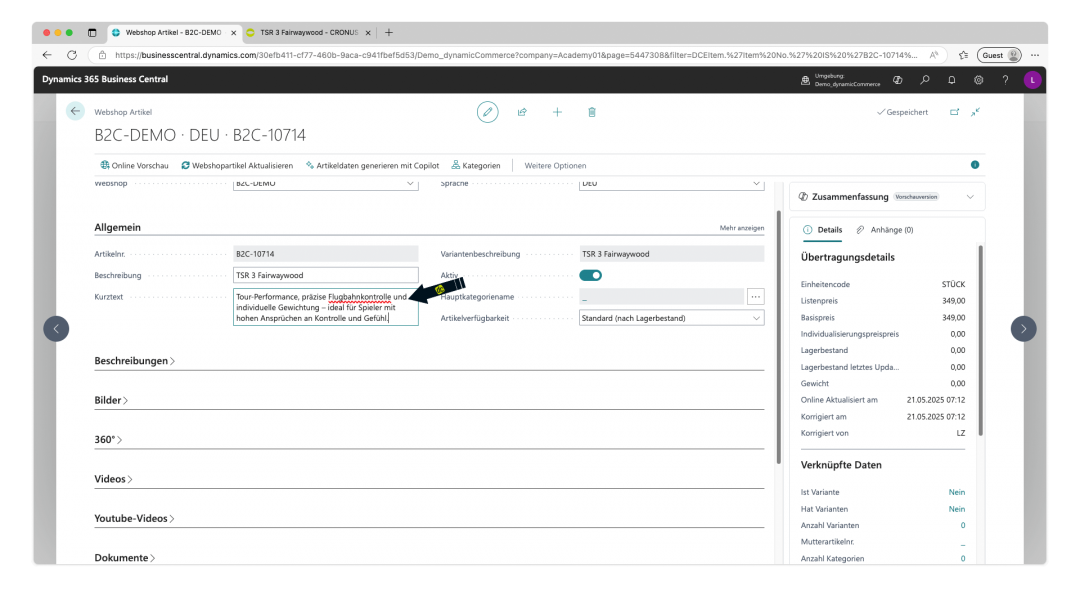The width and height of the screenshot is (1080, 608).
Task: Expand the Youtube-Videos section
Action: click(x=134, y=518)
